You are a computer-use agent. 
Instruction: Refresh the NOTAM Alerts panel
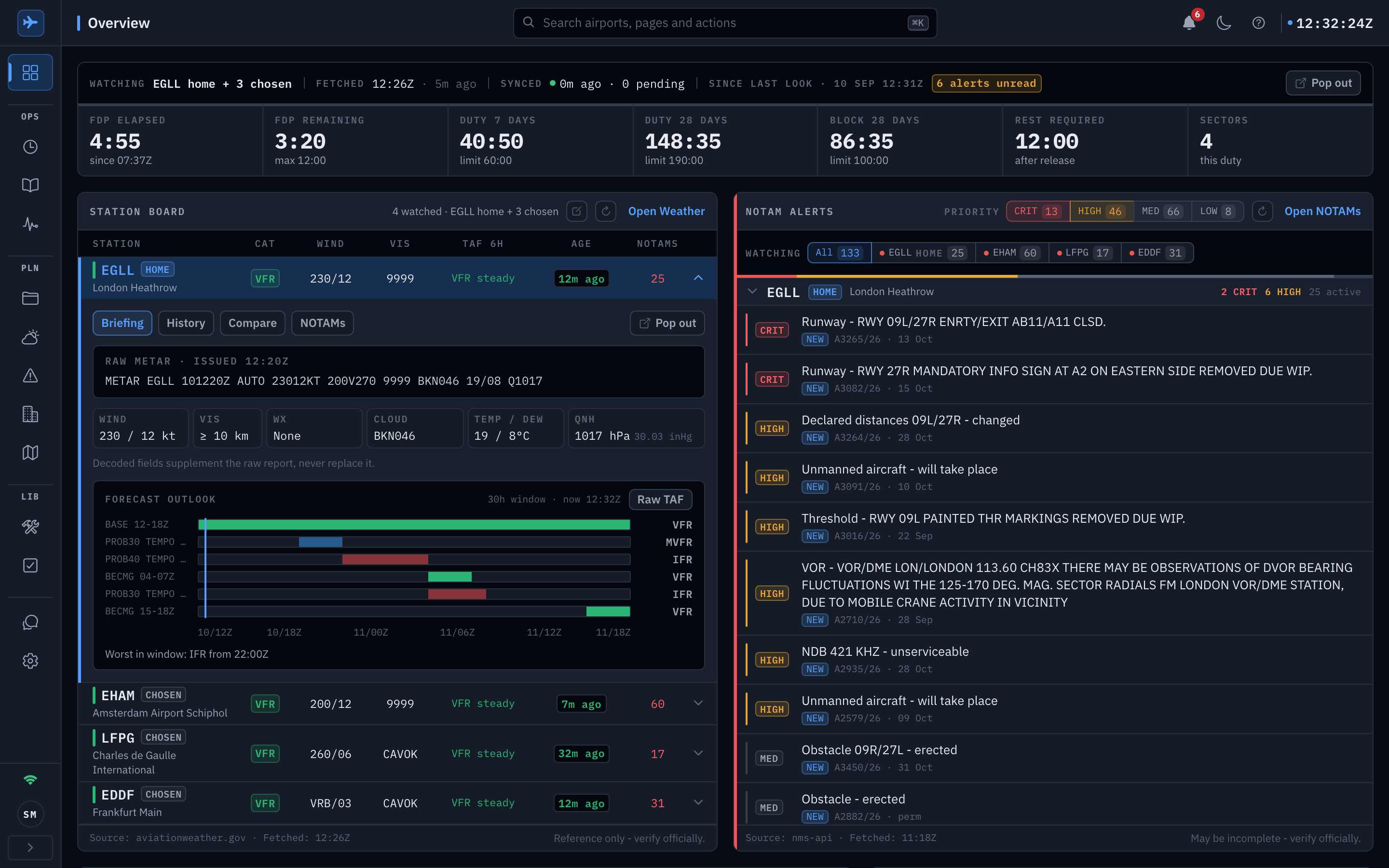point(1262,211)
